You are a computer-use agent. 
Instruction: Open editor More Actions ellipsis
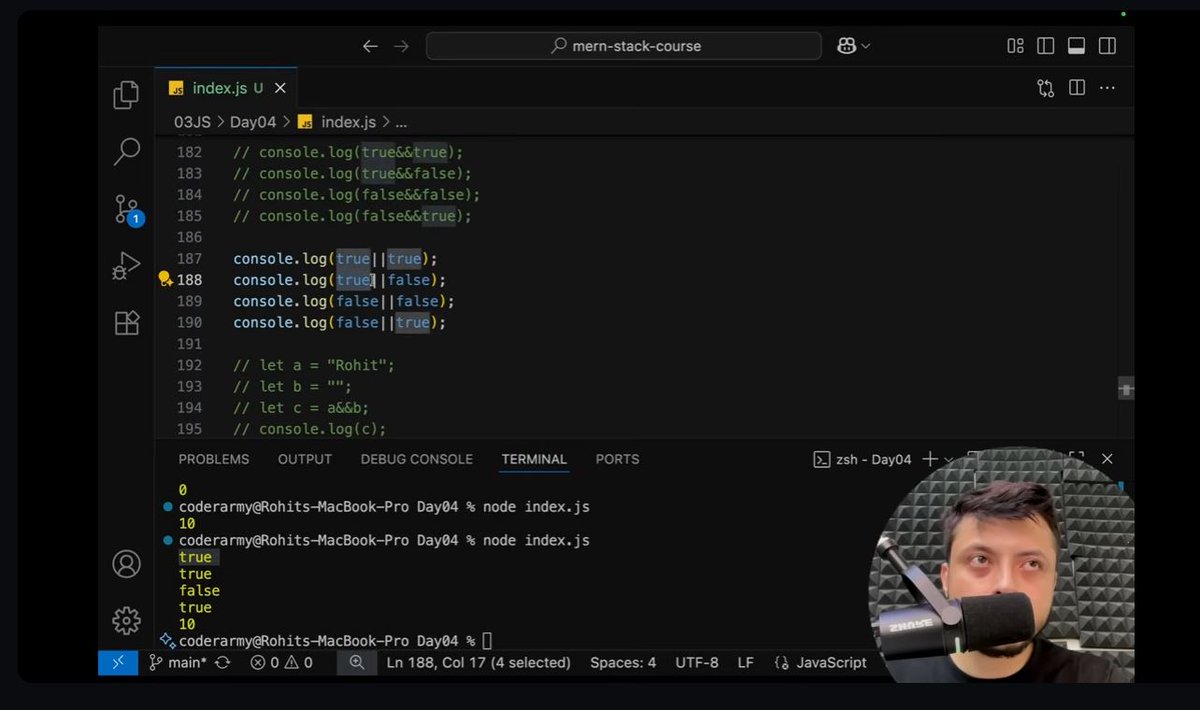pyautogui.click(x=1107, y=88)
